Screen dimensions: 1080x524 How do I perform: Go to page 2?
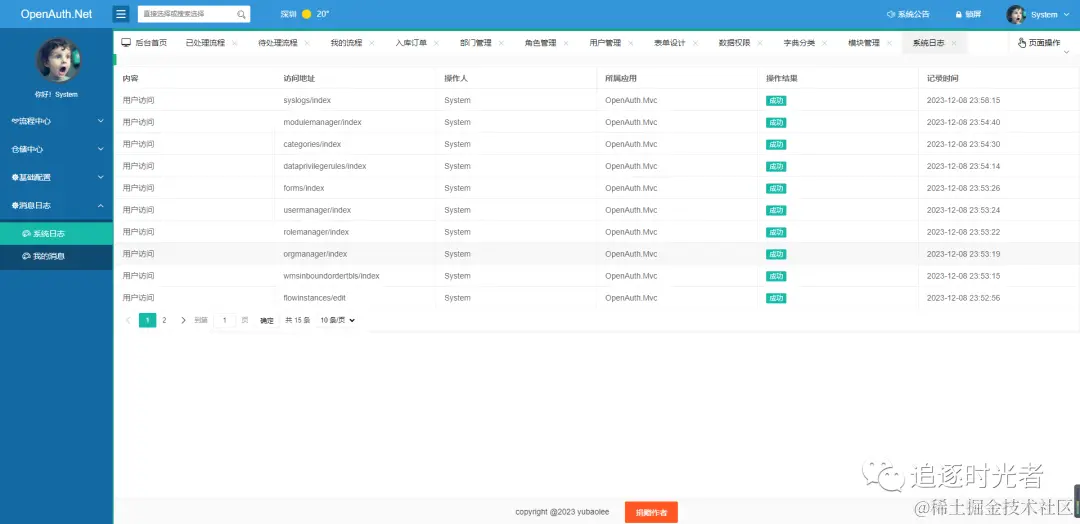pos(164,320)
